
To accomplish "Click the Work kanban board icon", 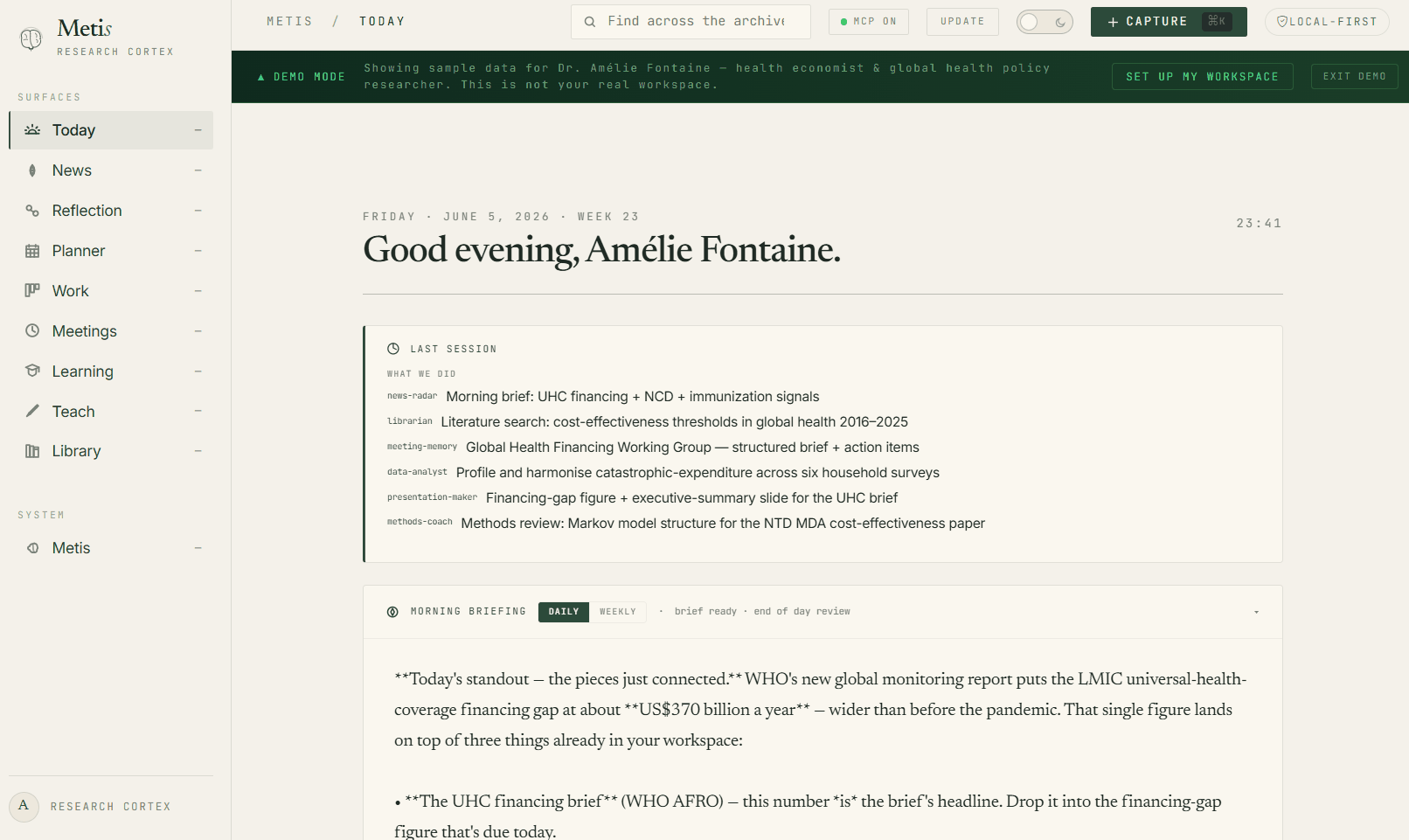I will 32,291.
